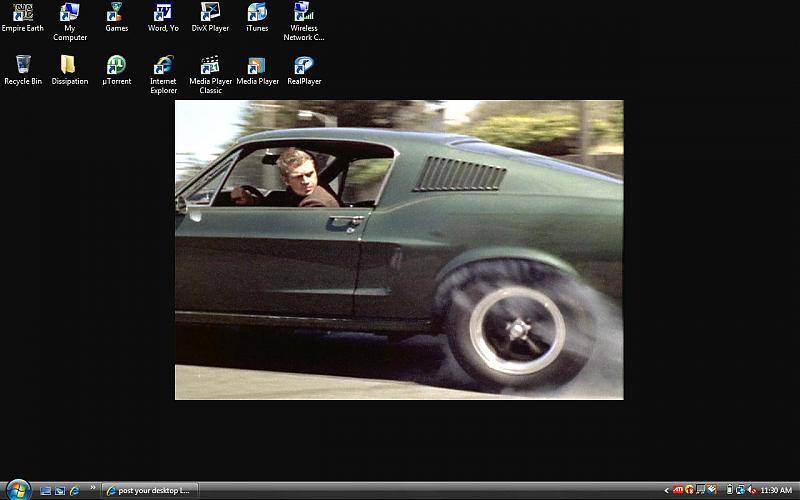Click the yellow shield tray icon next to ATI

(689, 490)
